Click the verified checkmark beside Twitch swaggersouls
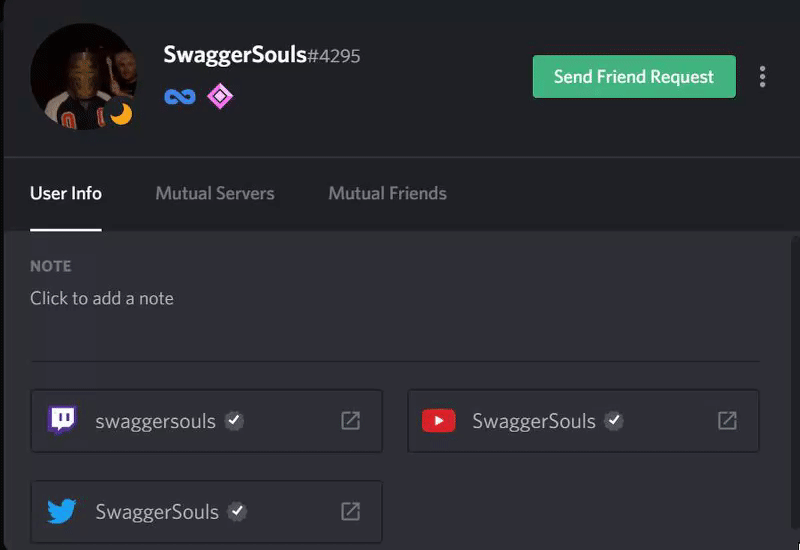The width and height of the screenshot is (800, 550). [234, 420]
